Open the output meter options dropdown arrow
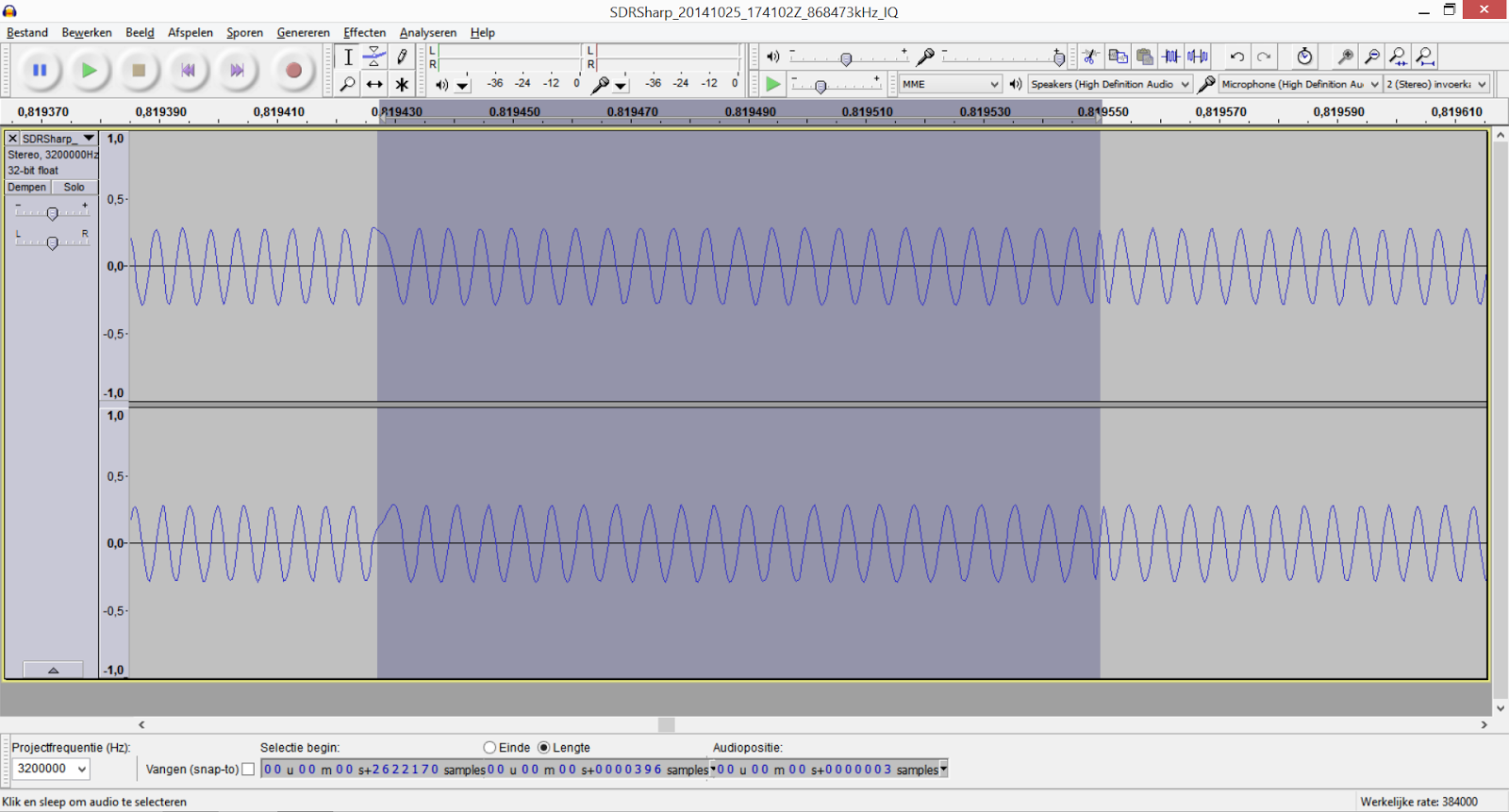This screenshot has height=812, width=1509. pyautogui.click(x=462, y=86)
